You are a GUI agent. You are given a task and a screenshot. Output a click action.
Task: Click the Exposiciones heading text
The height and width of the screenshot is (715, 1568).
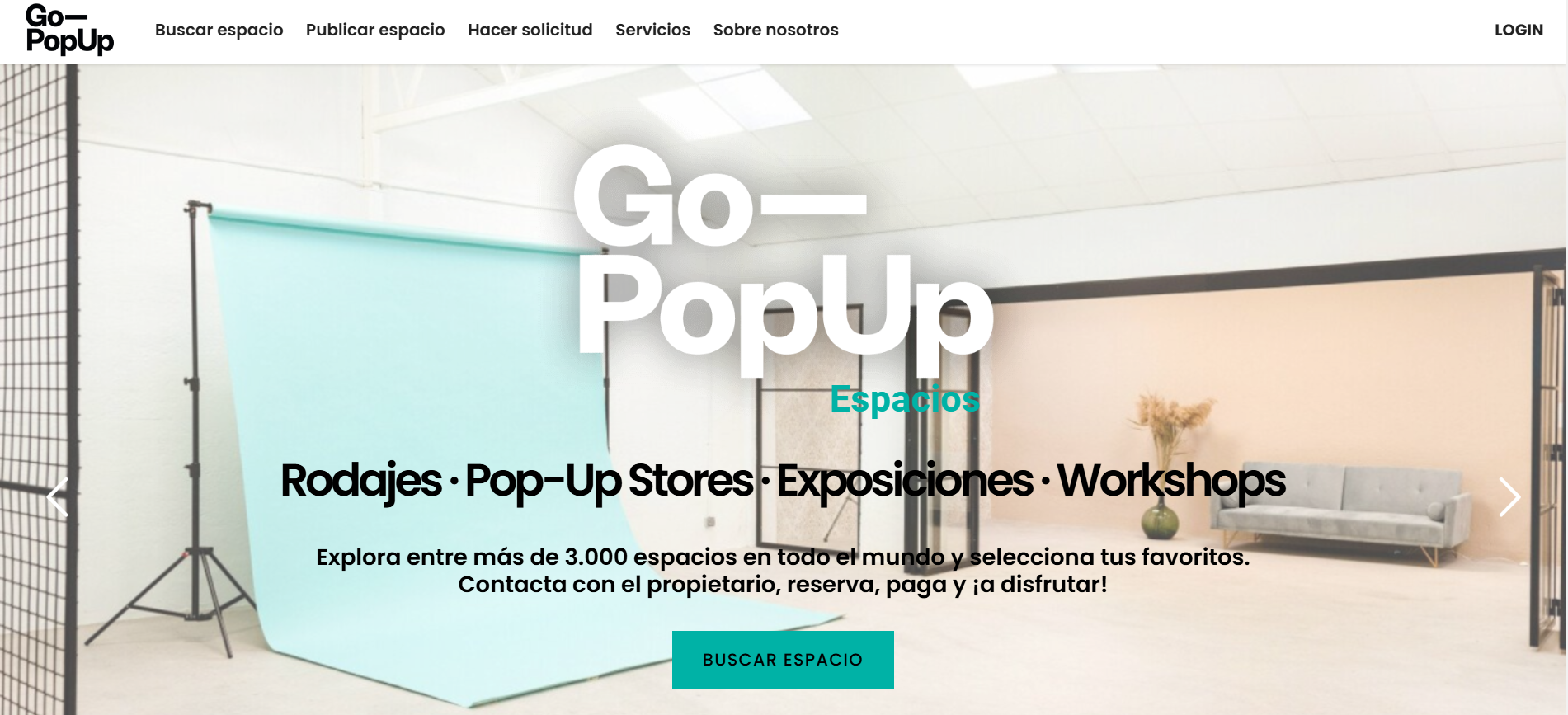(905, 482)
